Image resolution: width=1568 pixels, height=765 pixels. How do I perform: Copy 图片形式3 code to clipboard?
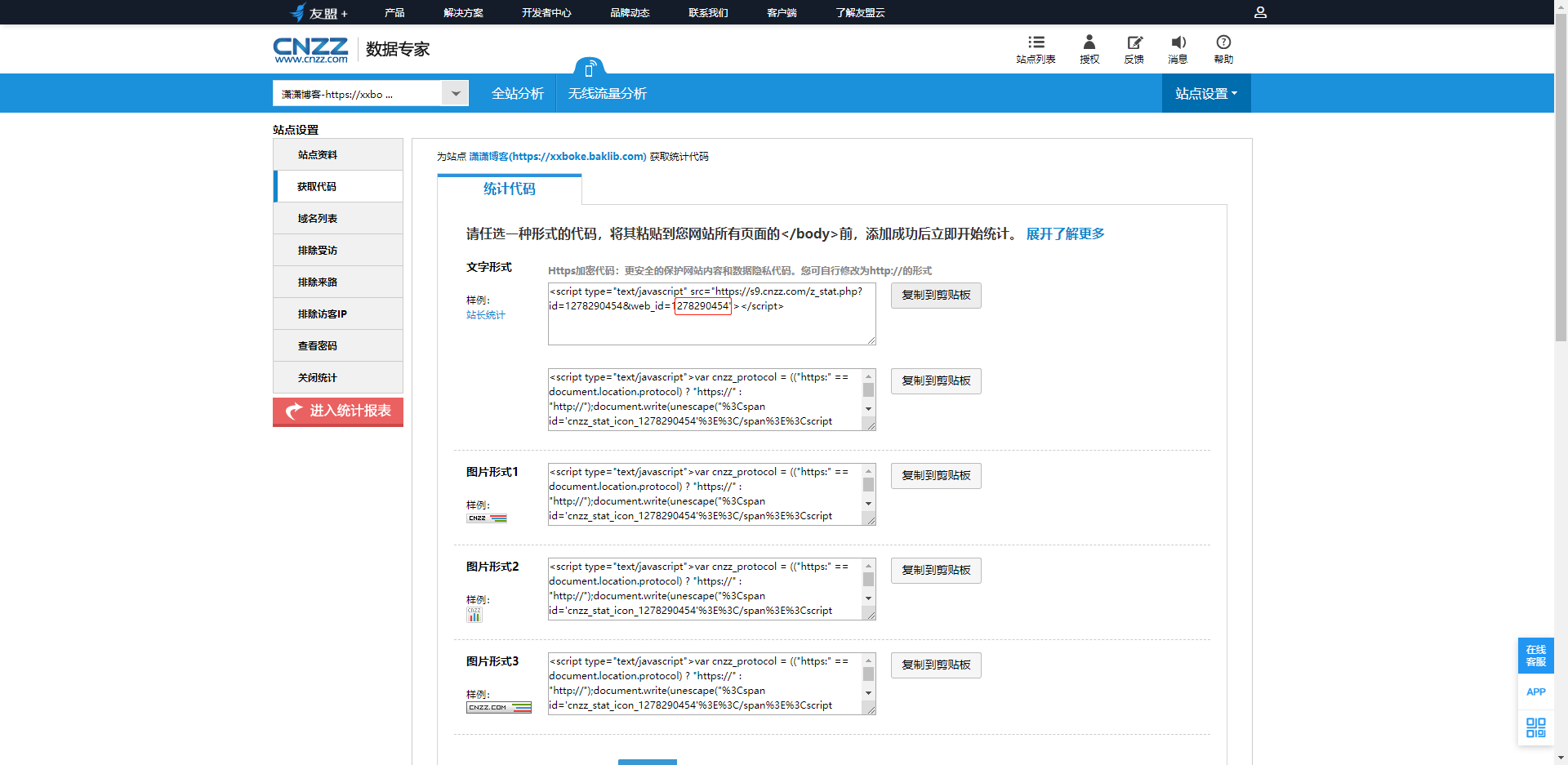click(936, 665)
